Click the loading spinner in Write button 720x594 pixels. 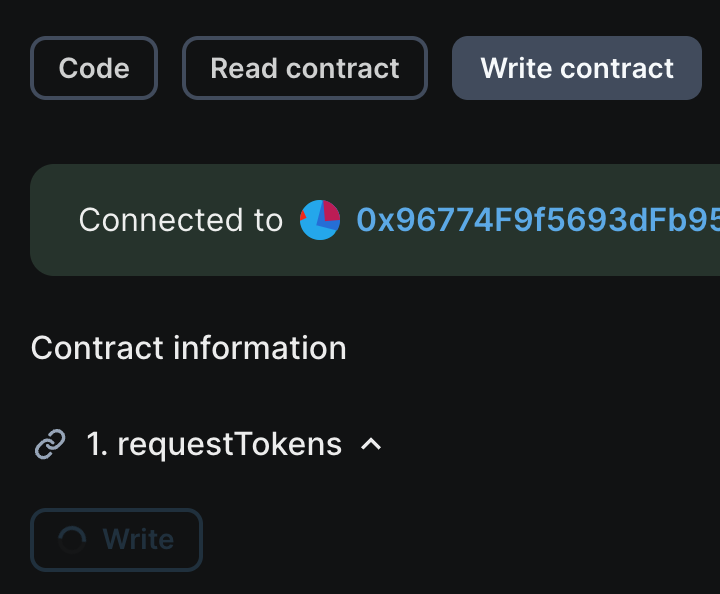point(72,540)
